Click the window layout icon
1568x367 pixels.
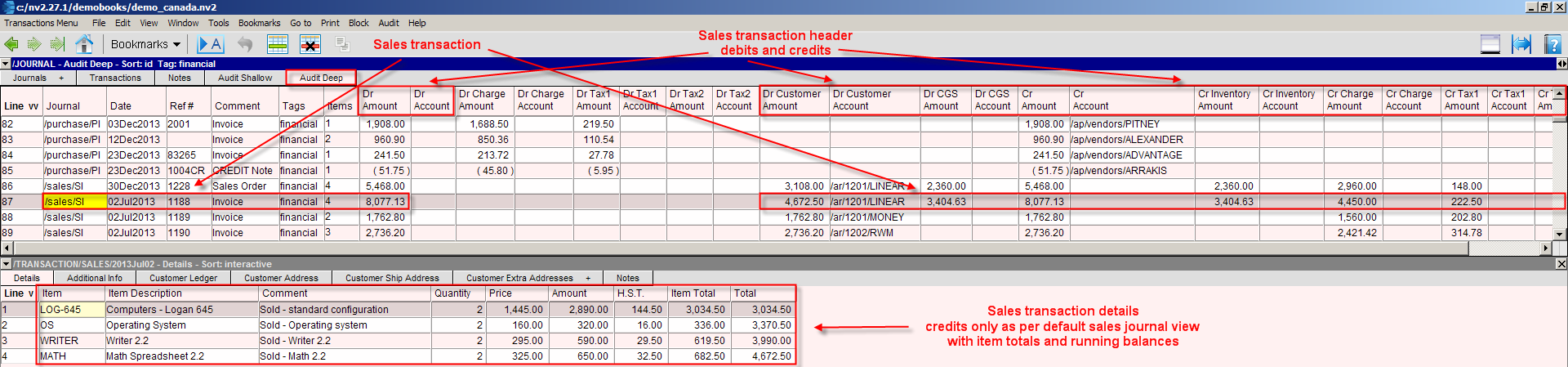pos(1490,44)
